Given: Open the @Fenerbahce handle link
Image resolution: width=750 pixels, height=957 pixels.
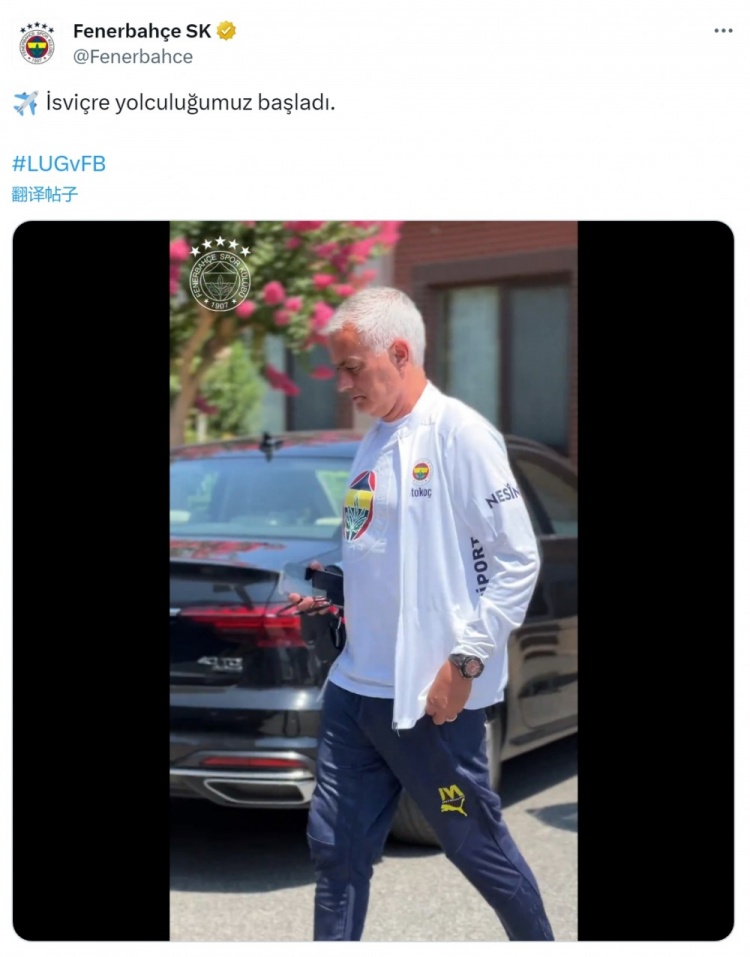Looking at the screenshot, I should pos(133,57).
